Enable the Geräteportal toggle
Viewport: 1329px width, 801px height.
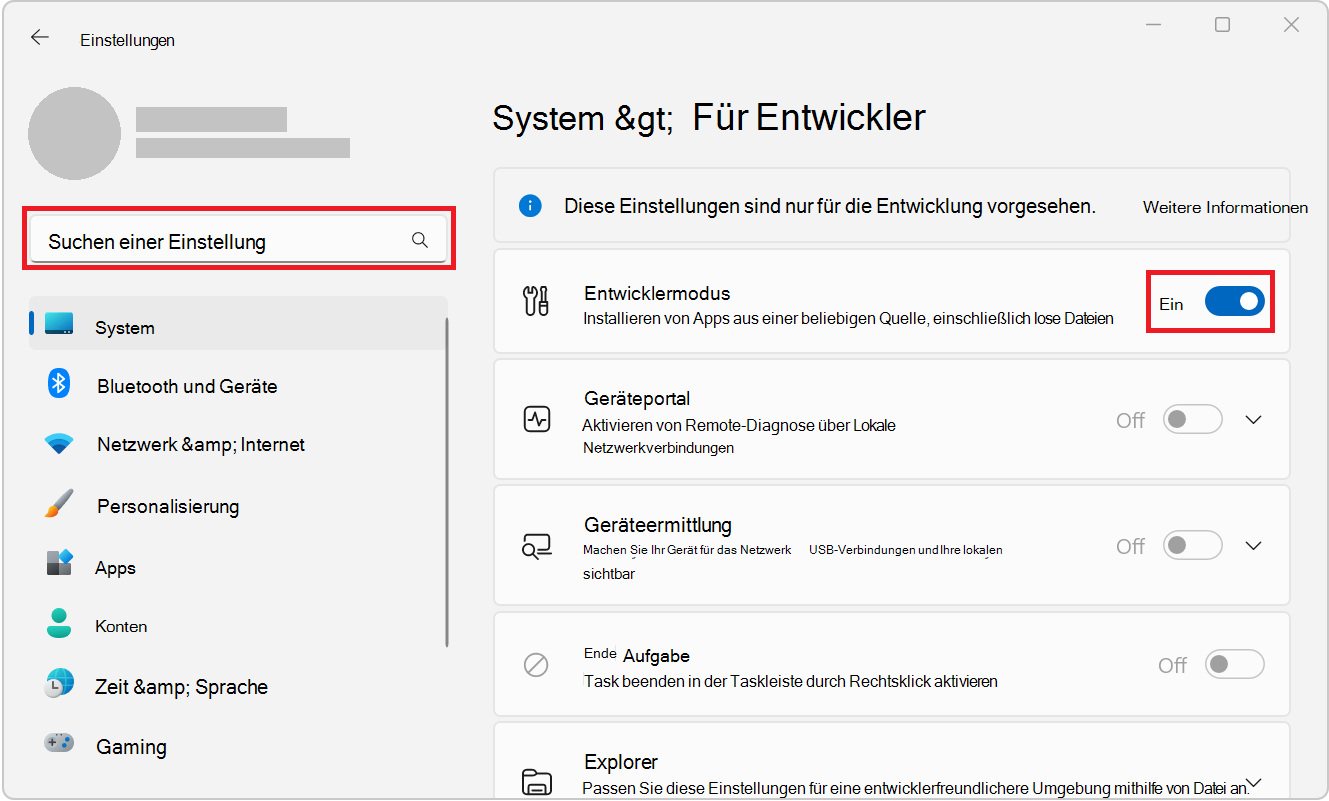click(x=1192, y=419)
